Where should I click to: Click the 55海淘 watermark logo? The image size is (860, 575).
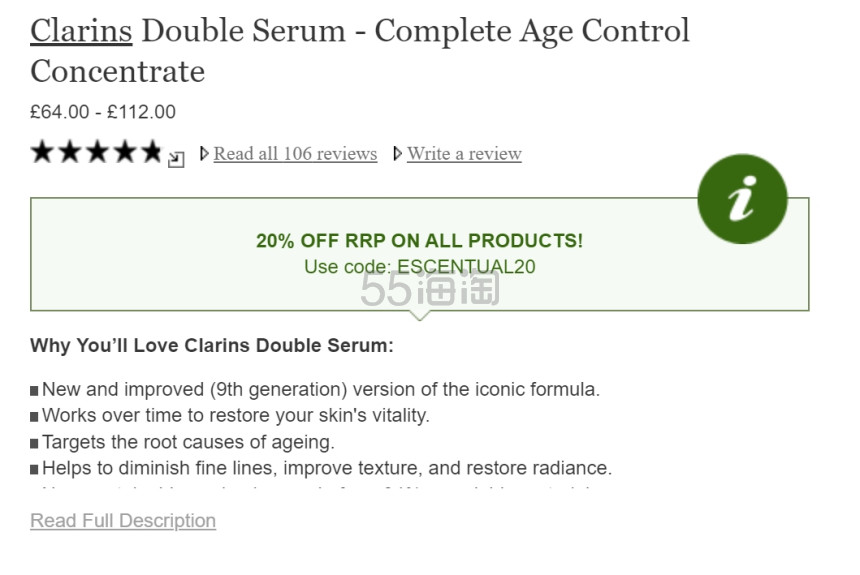pos(430,290)
